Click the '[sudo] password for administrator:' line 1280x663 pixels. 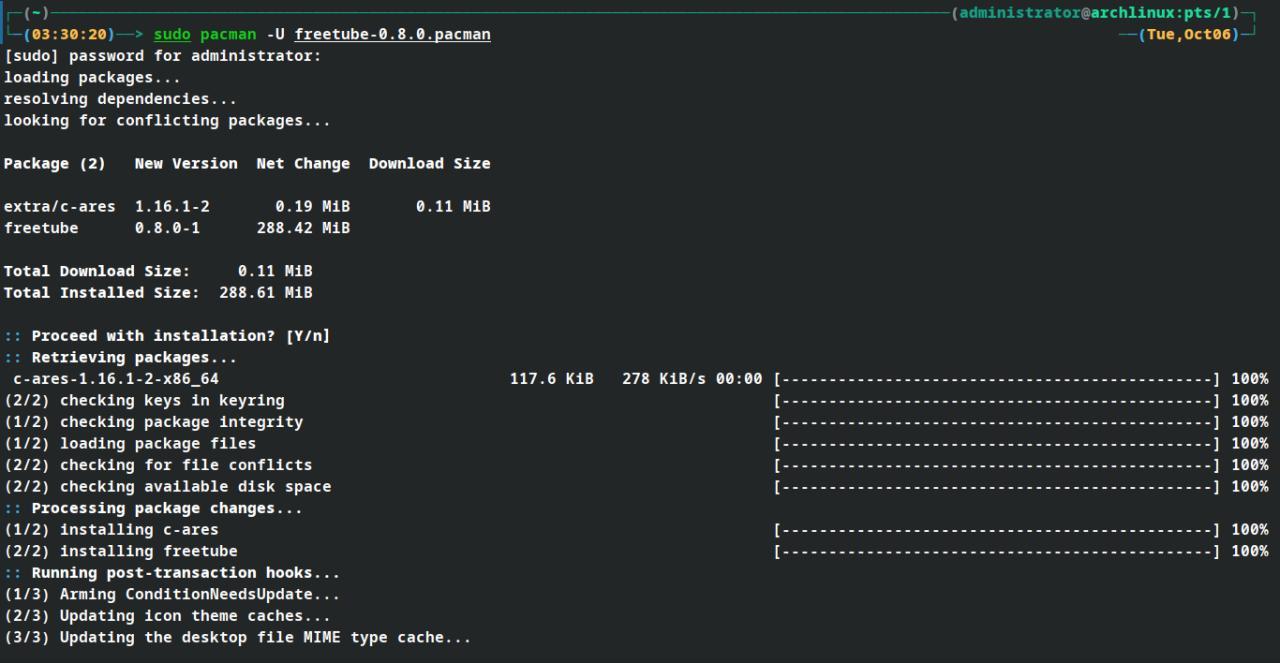(163, 56)
